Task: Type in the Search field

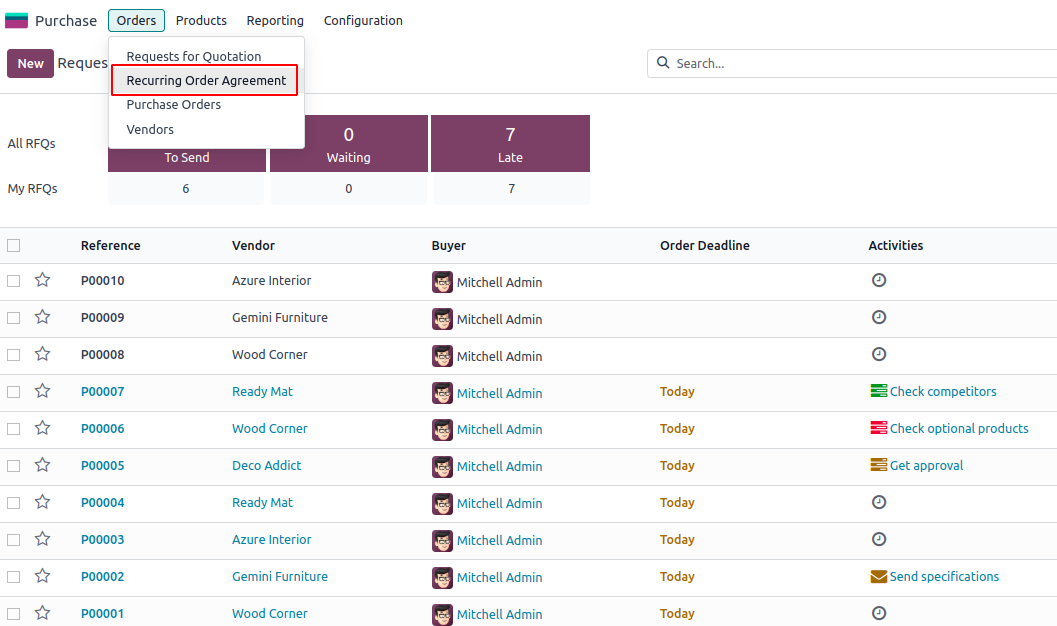Action: 860,63
